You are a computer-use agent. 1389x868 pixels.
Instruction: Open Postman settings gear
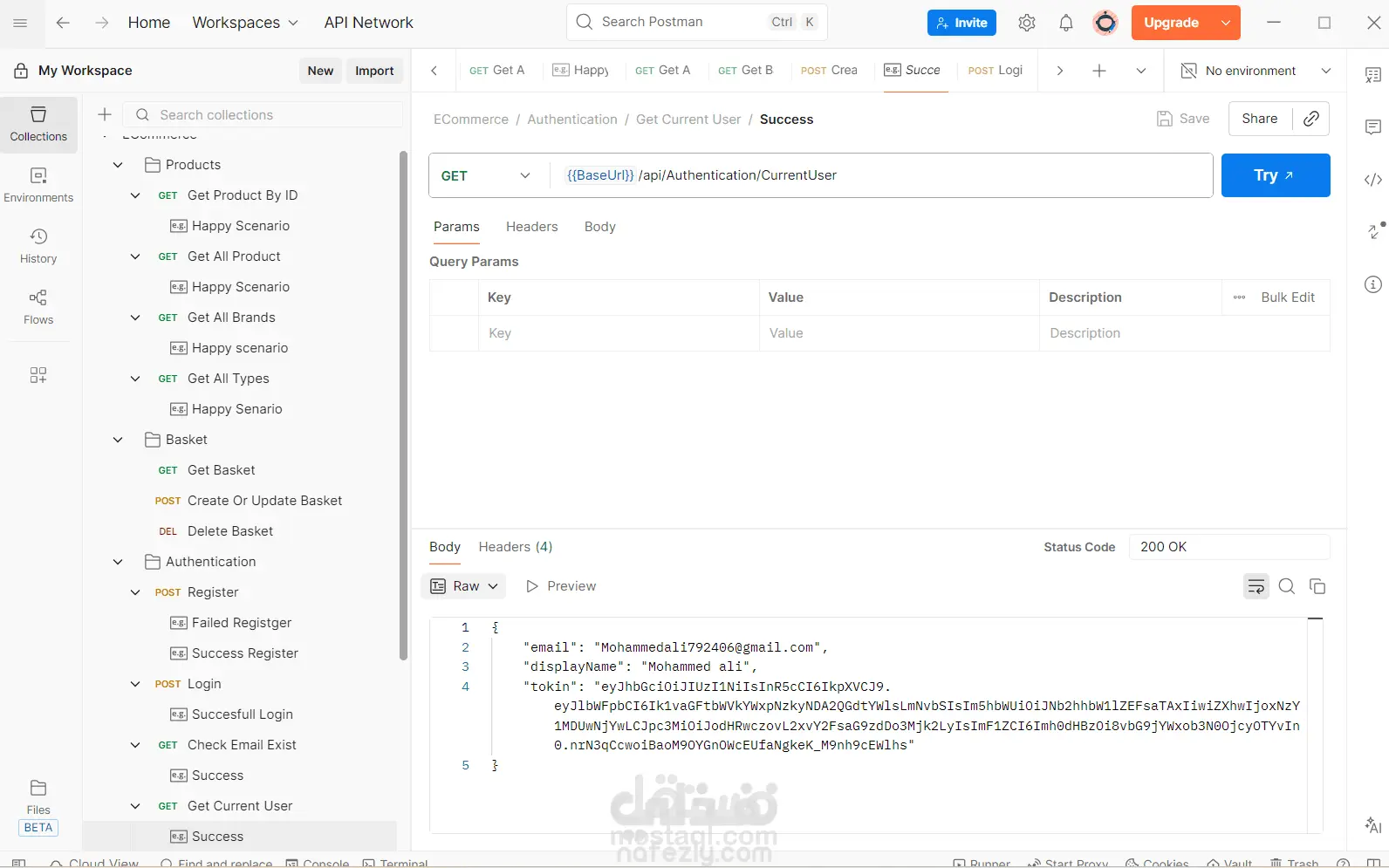1027,23
